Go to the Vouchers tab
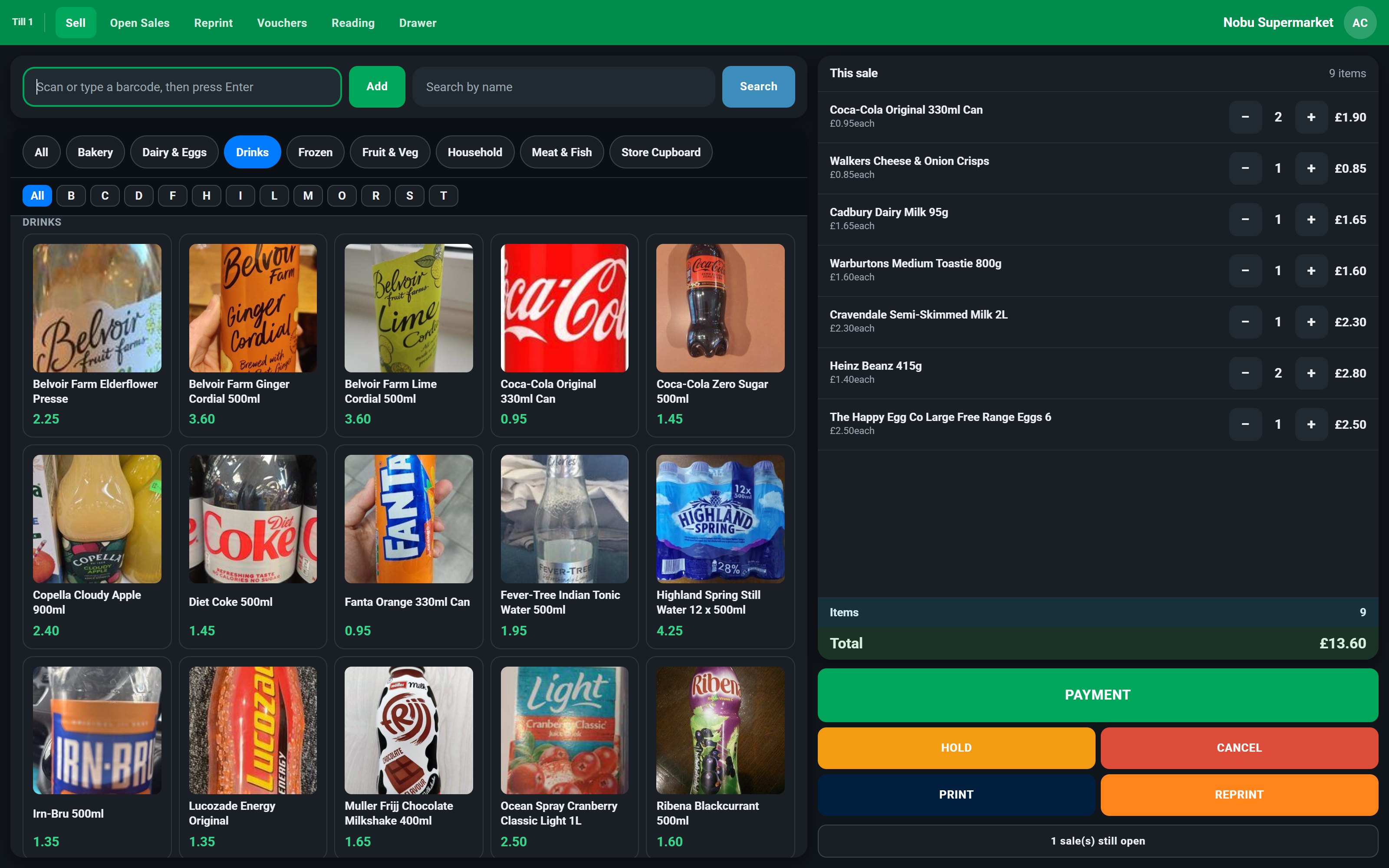Screen dimensions: 1389x868 282,23
